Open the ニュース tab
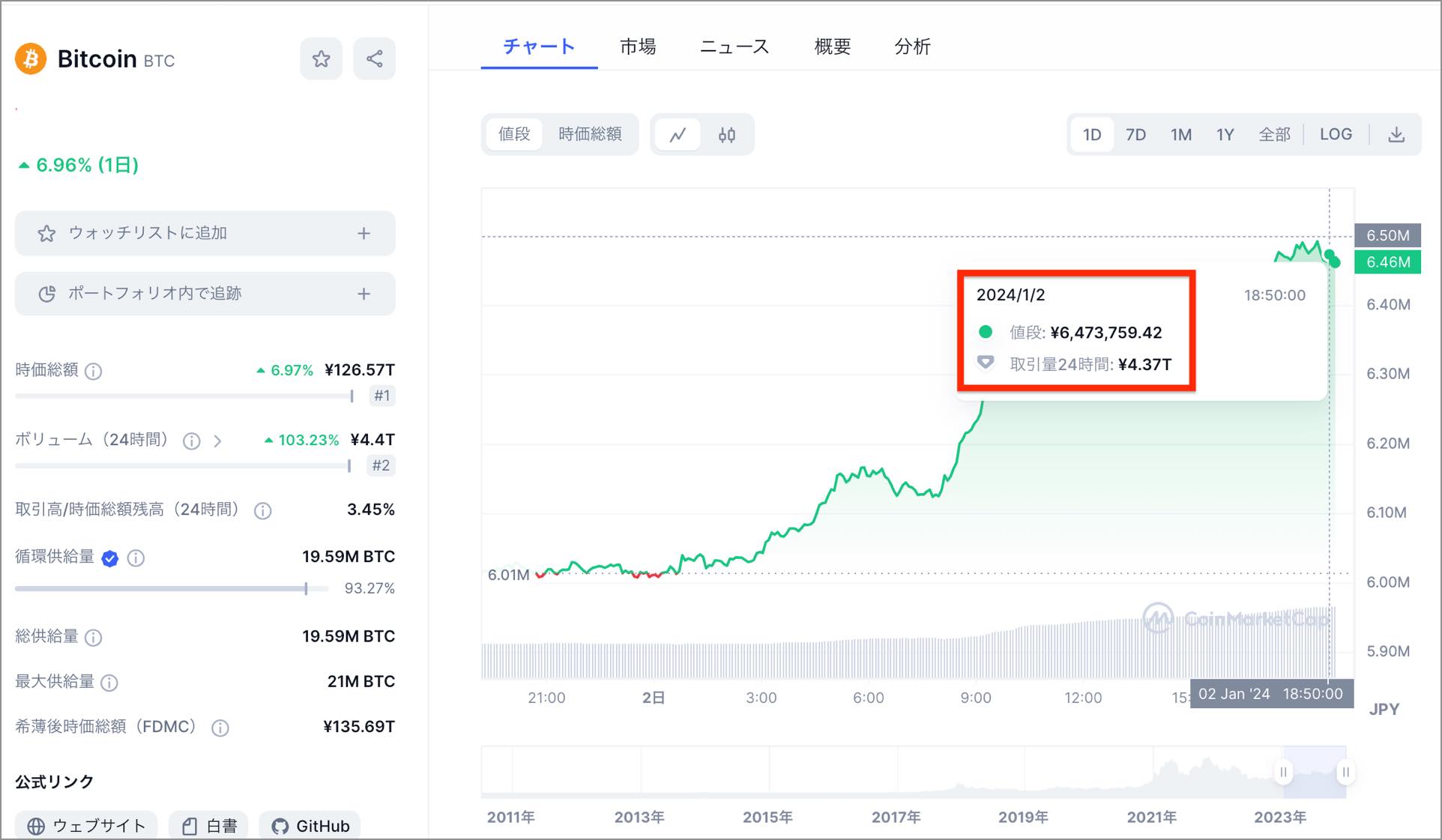The height and width of the screenshot is (840, 1442). 734,47
